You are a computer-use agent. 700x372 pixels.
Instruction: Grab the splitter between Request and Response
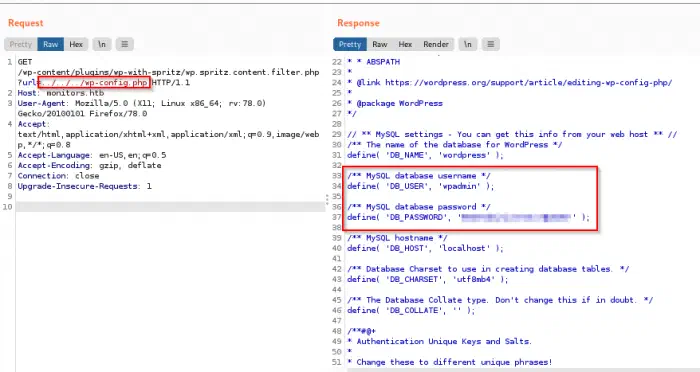[x=328, y=200]
